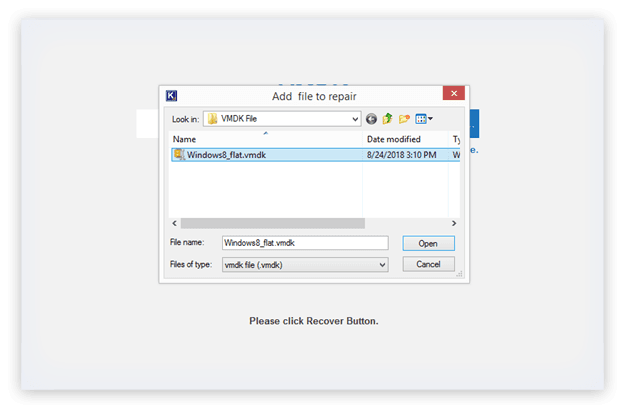The width and height of the screenshot is (624, 409).
Task: Open the Files of type dropdown
Action: click(382, 264)
